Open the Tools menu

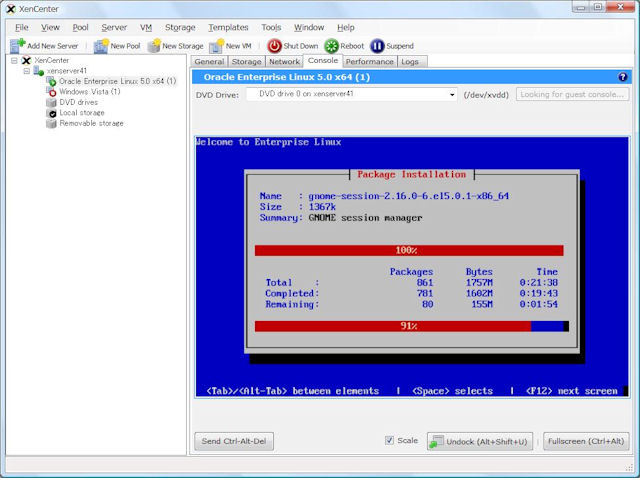tap(271, 27)
